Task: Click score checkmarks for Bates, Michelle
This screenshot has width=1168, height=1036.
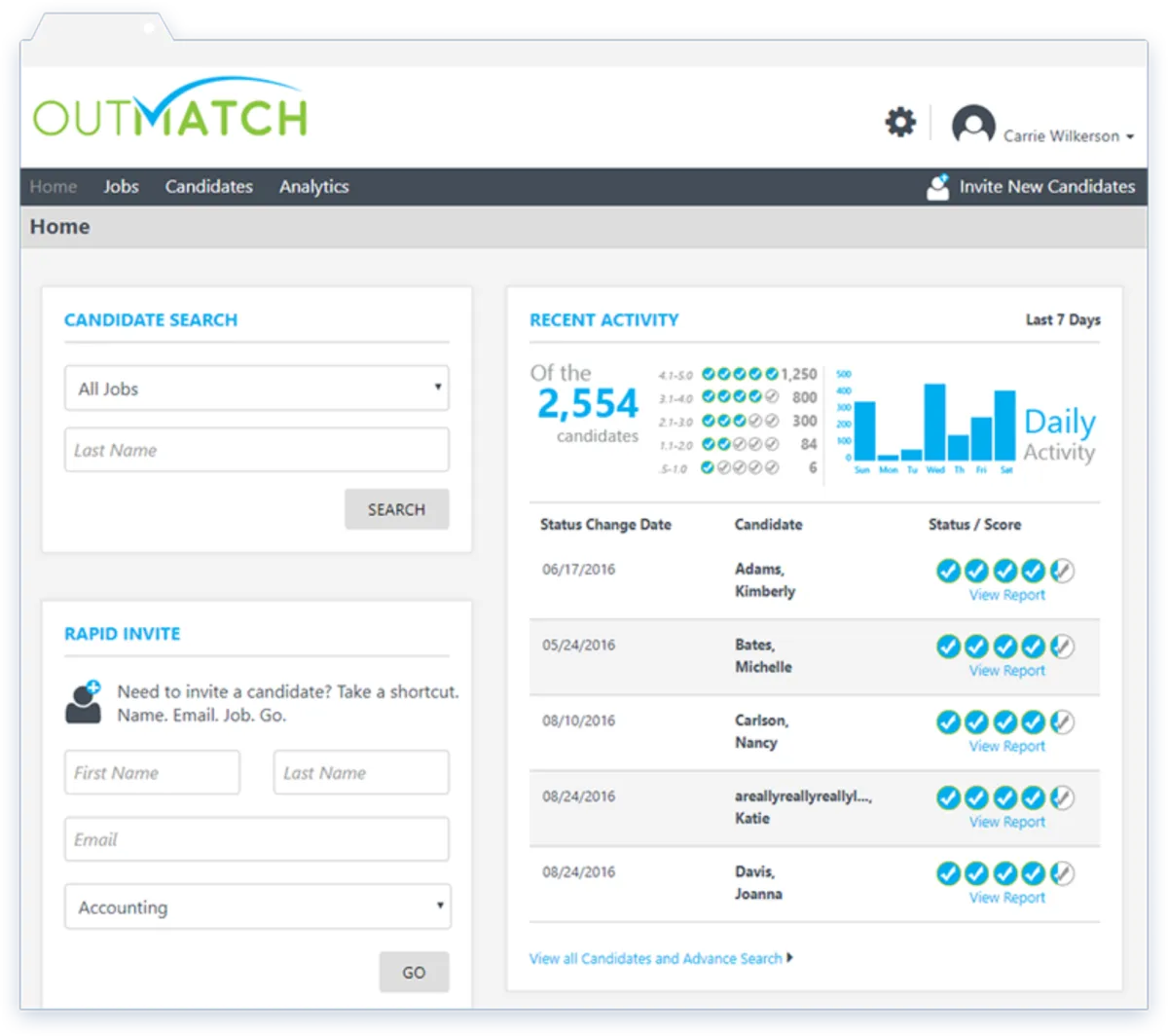Action: [1005, 647]
